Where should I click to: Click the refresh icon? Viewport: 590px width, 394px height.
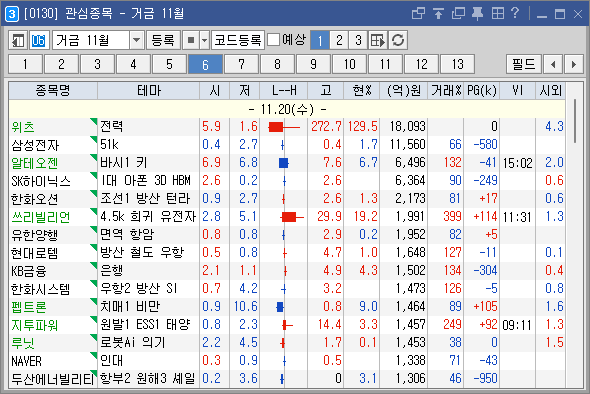coord(398,40)
